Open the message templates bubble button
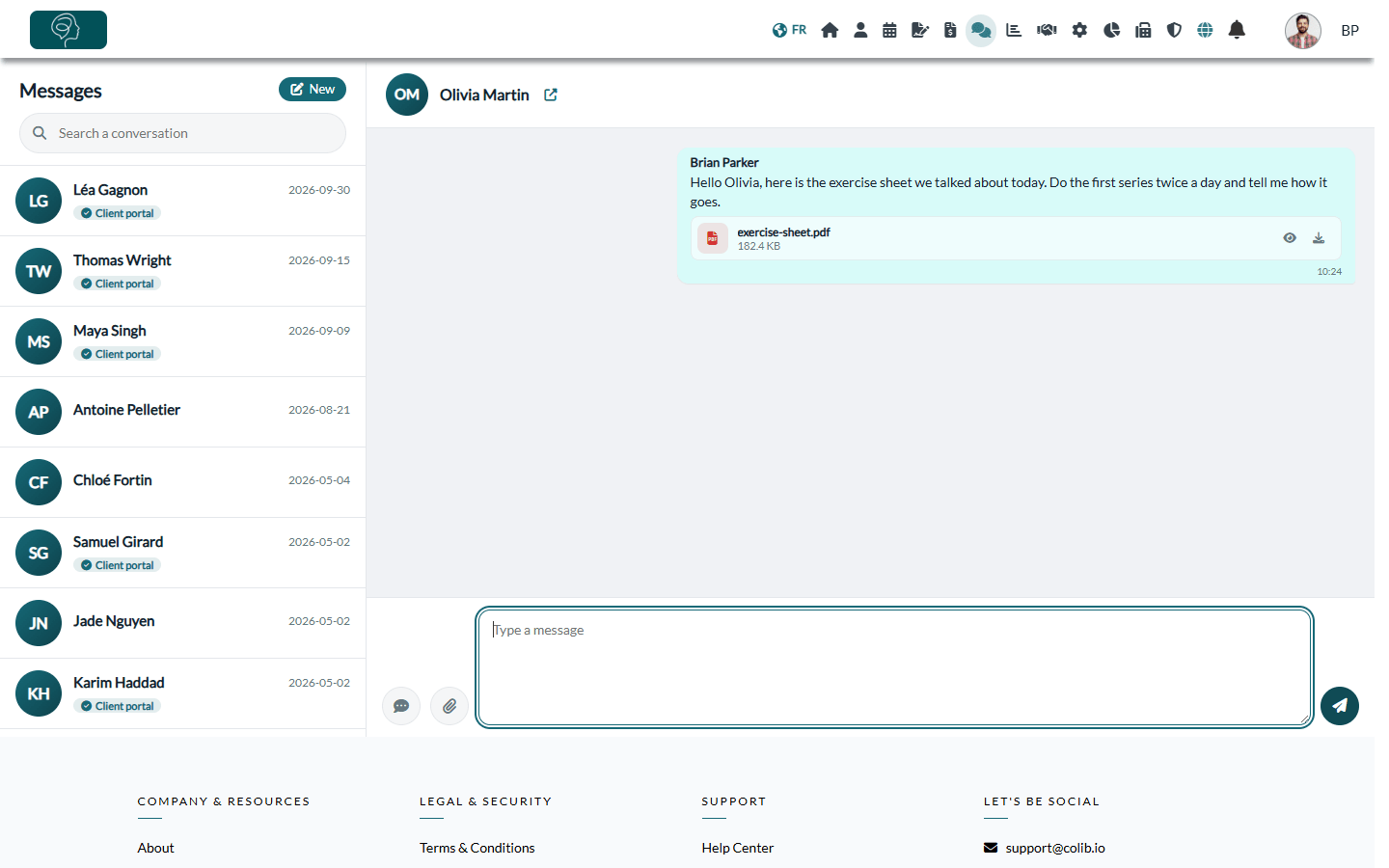 point(401,706)
